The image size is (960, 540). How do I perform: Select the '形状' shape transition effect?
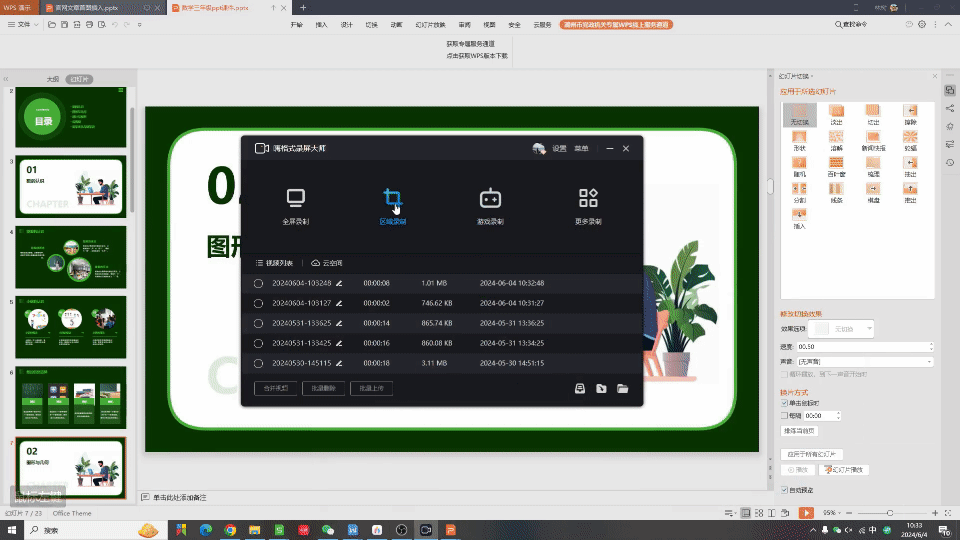coord(800,141)
